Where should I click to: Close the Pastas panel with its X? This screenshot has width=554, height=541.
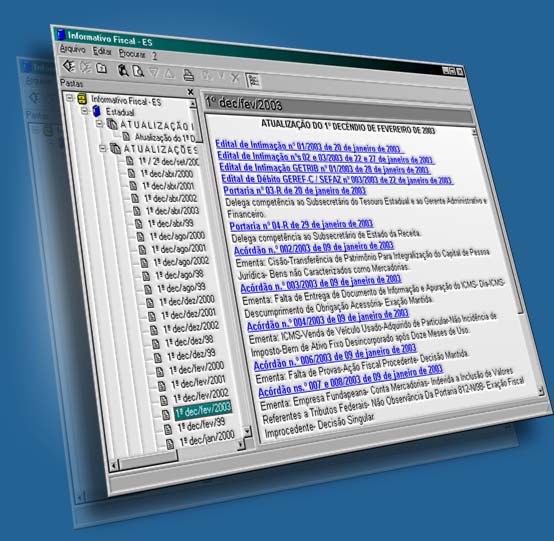[x=190, y=92]
